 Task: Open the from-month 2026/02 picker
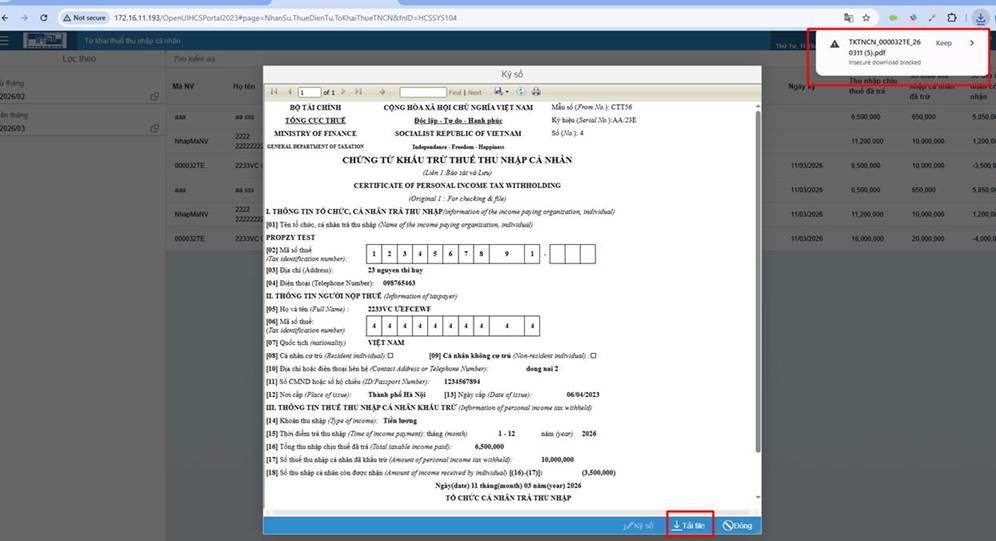pos(154,97)
